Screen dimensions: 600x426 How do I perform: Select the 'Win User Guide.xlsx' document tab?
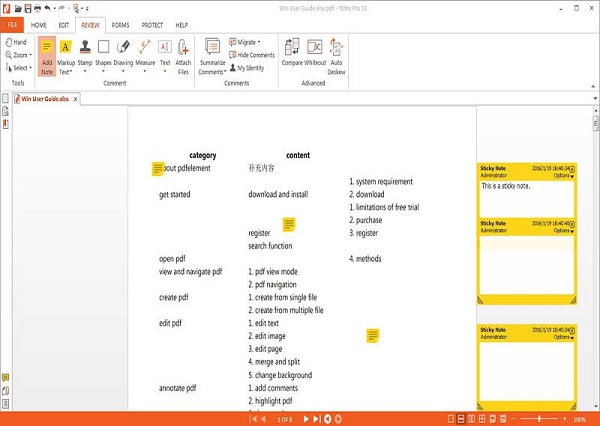tap(45, 99)
